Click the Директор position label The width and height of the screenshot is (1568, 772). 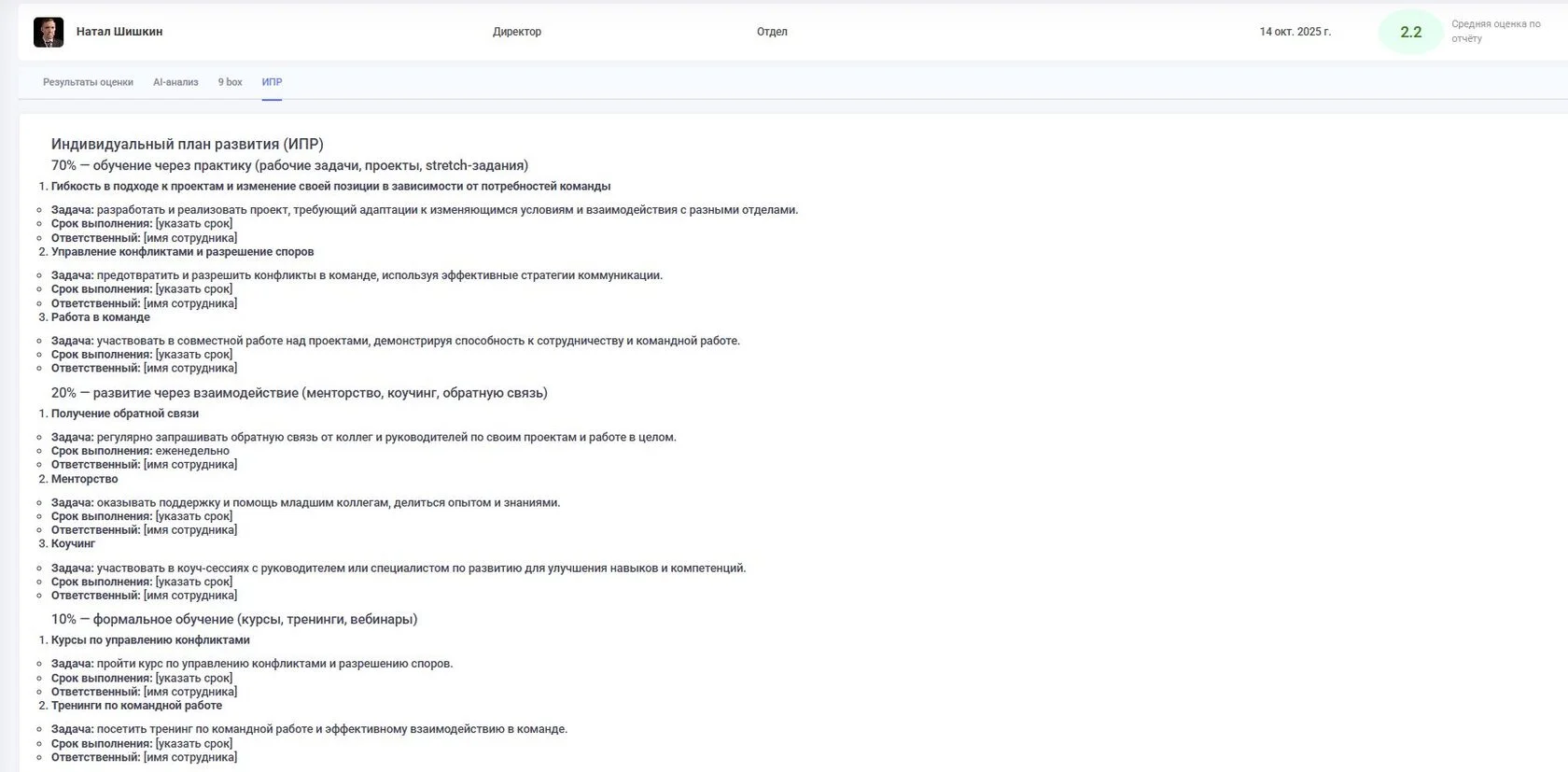[516, 32]
